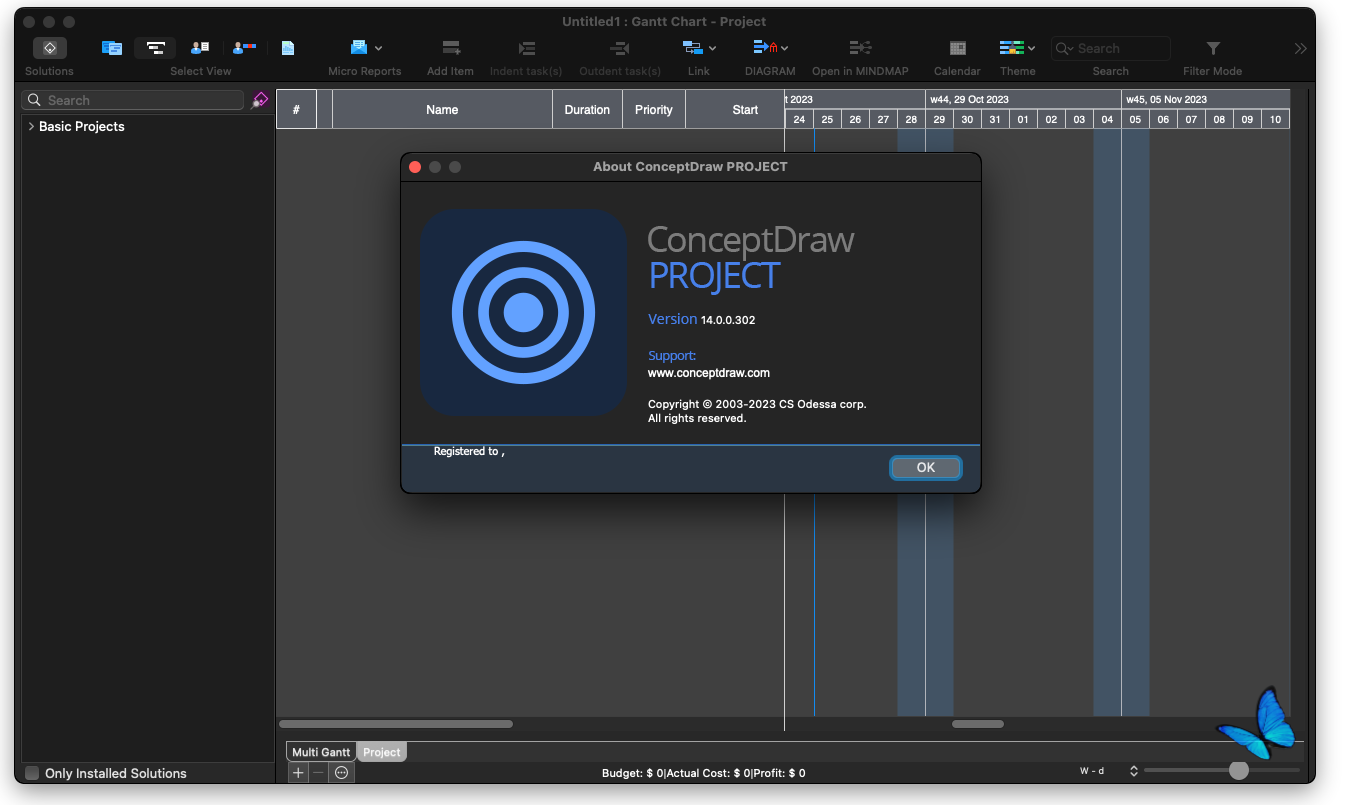Screen dimensions: 1346x805
Task: Click the Add Item icon
Action: pos(450,48)
